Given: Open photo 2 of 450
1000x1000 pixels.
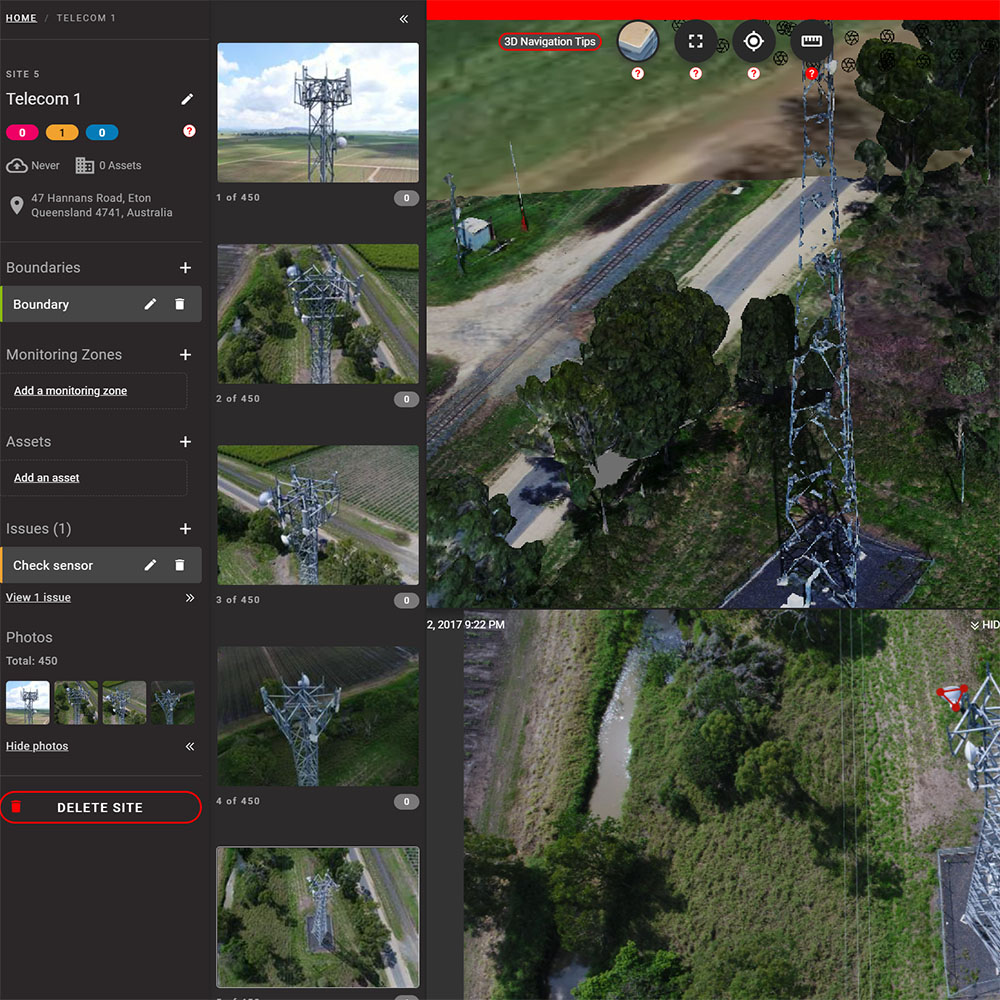Looking at the screenshot, I should coord(318,314).
